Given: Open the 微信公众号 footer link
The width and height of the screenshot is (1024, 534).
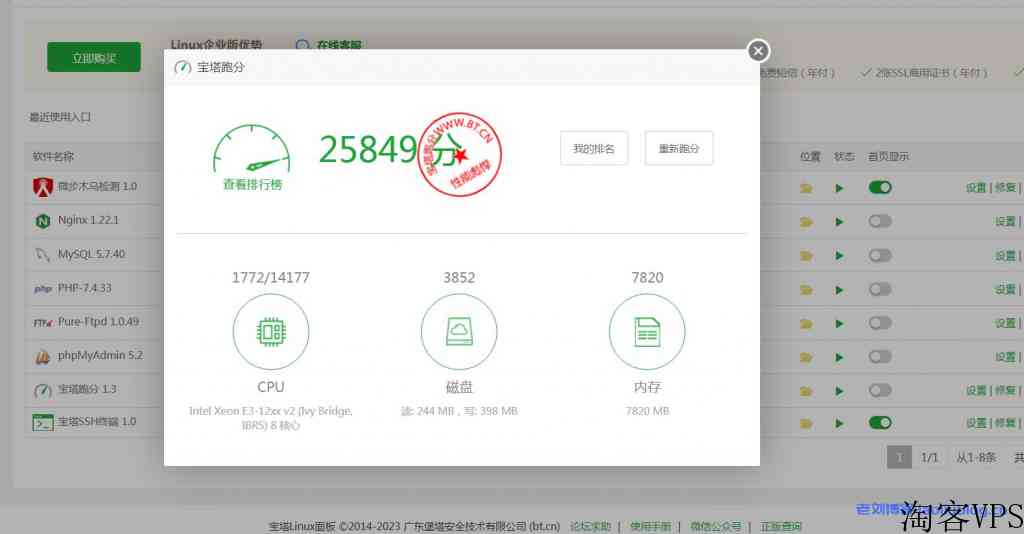Looking at the screenshot, I should [716, 526].
